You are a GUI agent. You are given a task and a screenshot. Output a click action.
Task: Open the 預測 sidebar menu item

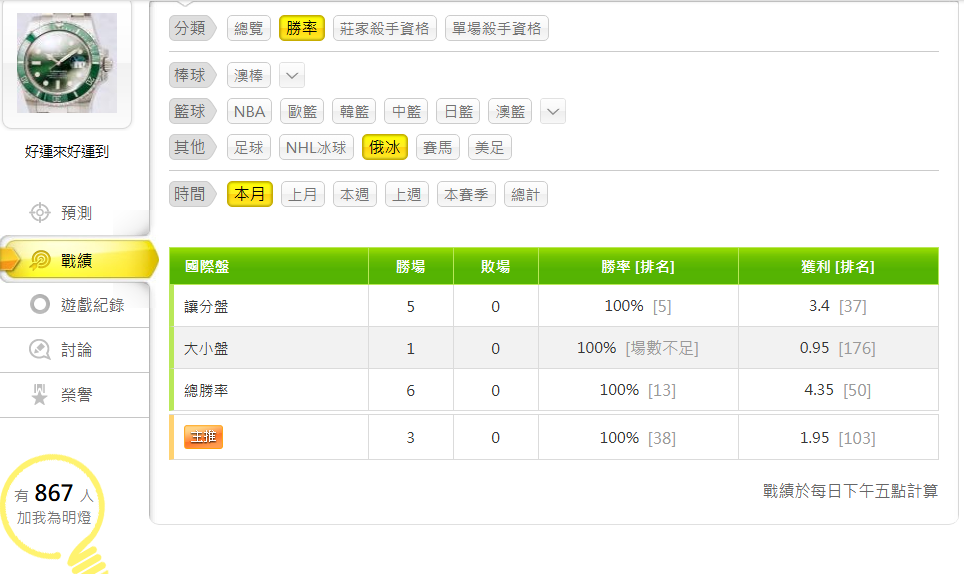74,213
